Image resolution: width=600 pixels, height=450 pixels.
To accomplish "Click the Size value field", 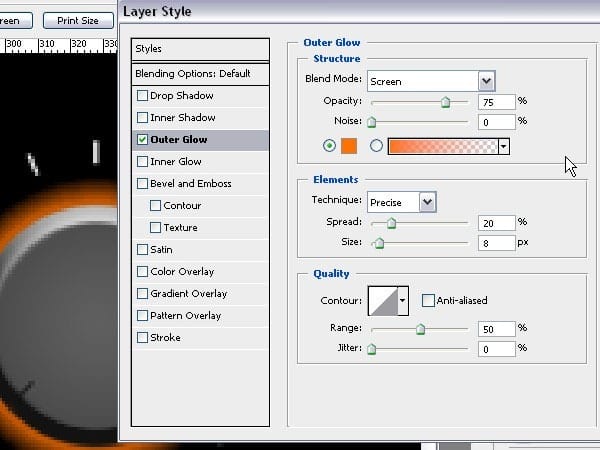I will click(497, 243).
